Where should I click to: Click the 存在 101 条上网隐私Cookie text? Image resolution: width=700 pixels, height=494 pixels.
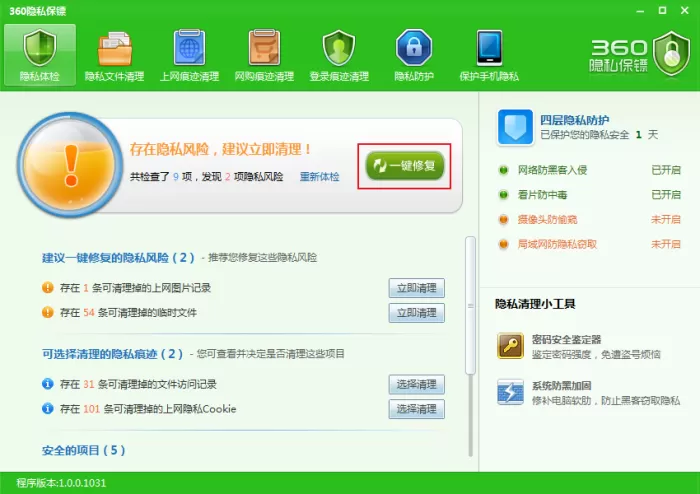click(x=148, y=409)
